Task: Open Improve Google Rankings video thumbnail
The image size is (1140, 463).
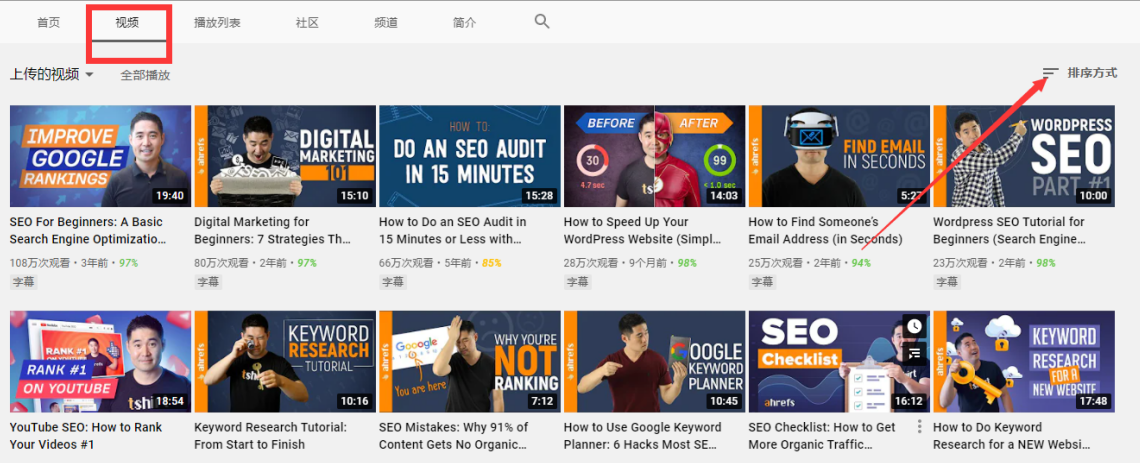Action: coord(100,156)
